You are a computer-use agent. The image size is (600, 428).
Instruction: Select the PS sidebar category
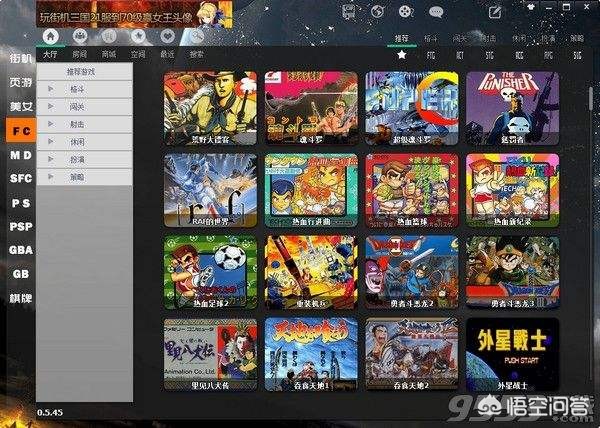click(21, 203)
